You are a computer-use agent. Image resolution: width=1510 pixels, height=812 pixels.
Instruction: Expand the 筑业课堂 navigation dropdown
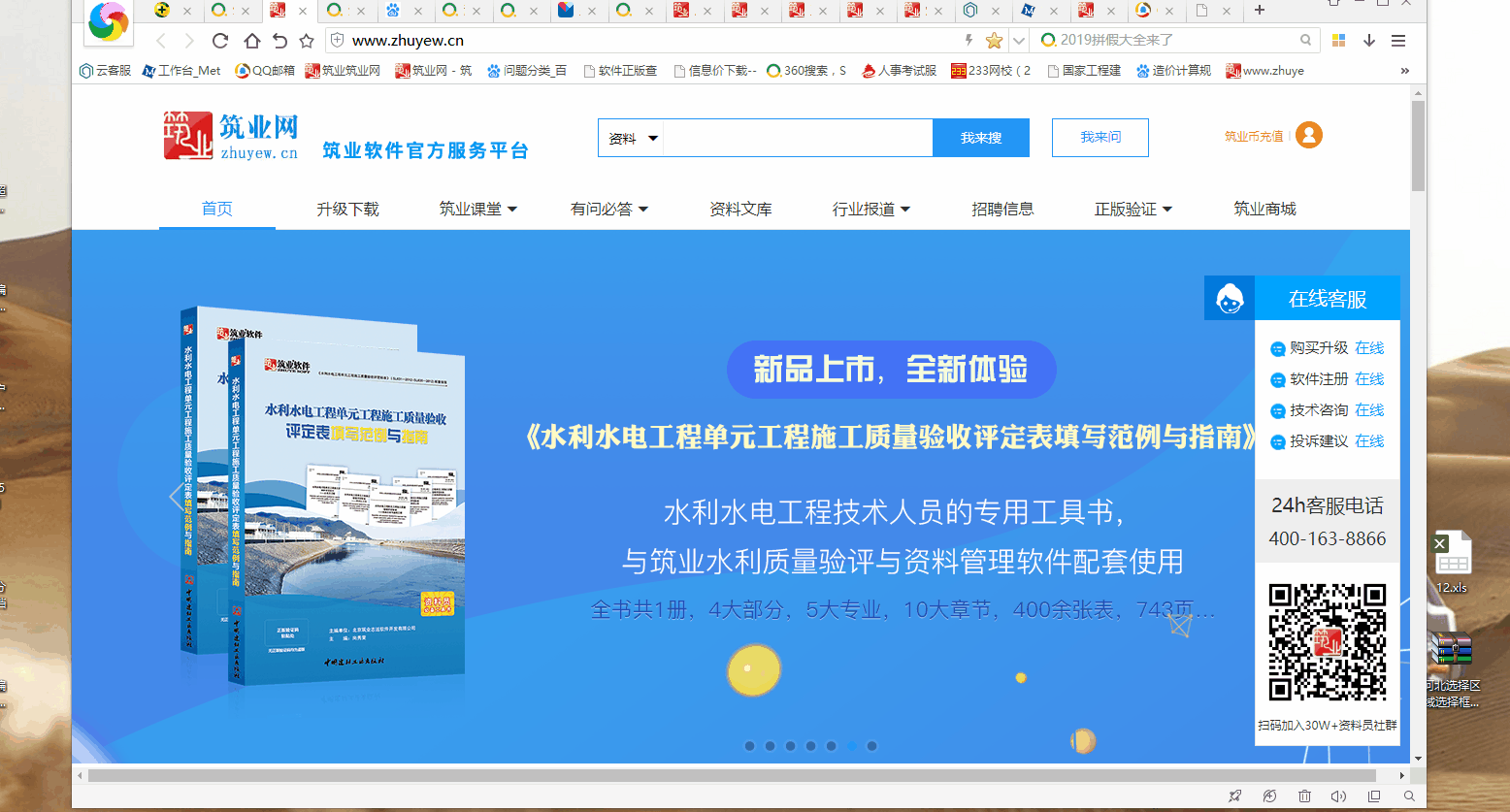click(477, 210)
